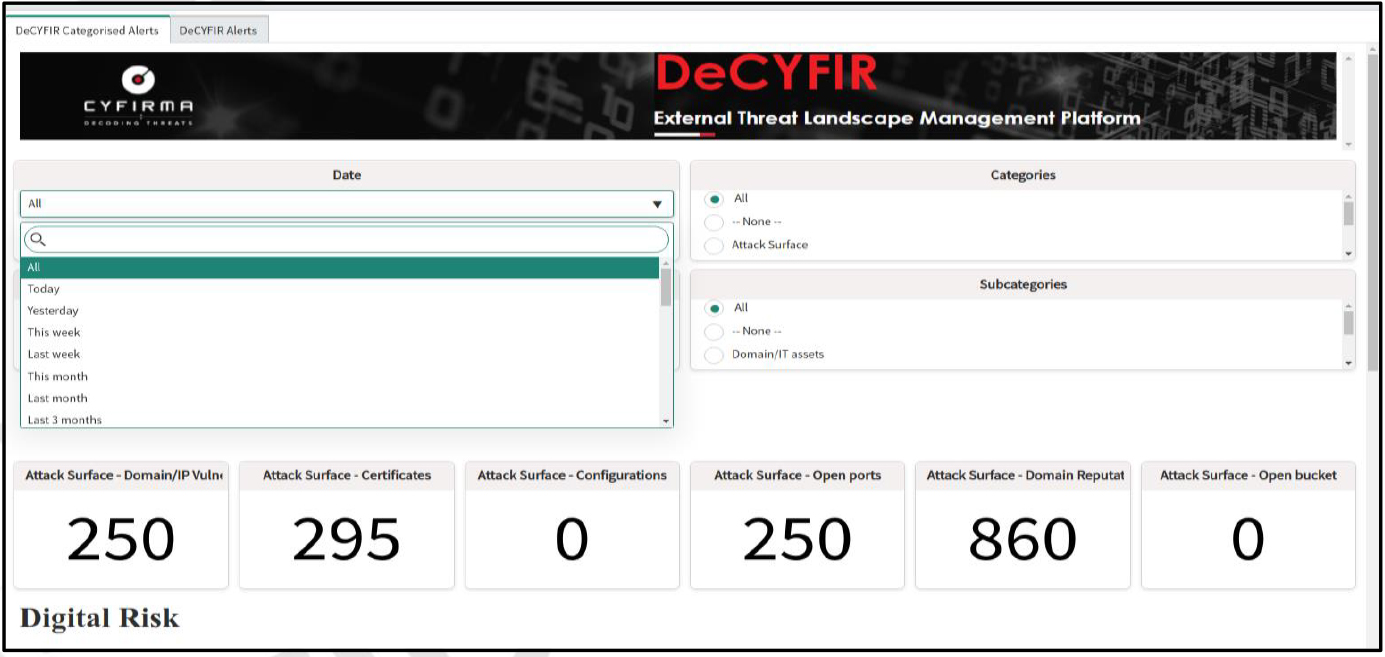Screen dimensions: 1385x657
Task: Click the 860 value on the Domain Reputation card
Action: click(x=1023, y=540)
